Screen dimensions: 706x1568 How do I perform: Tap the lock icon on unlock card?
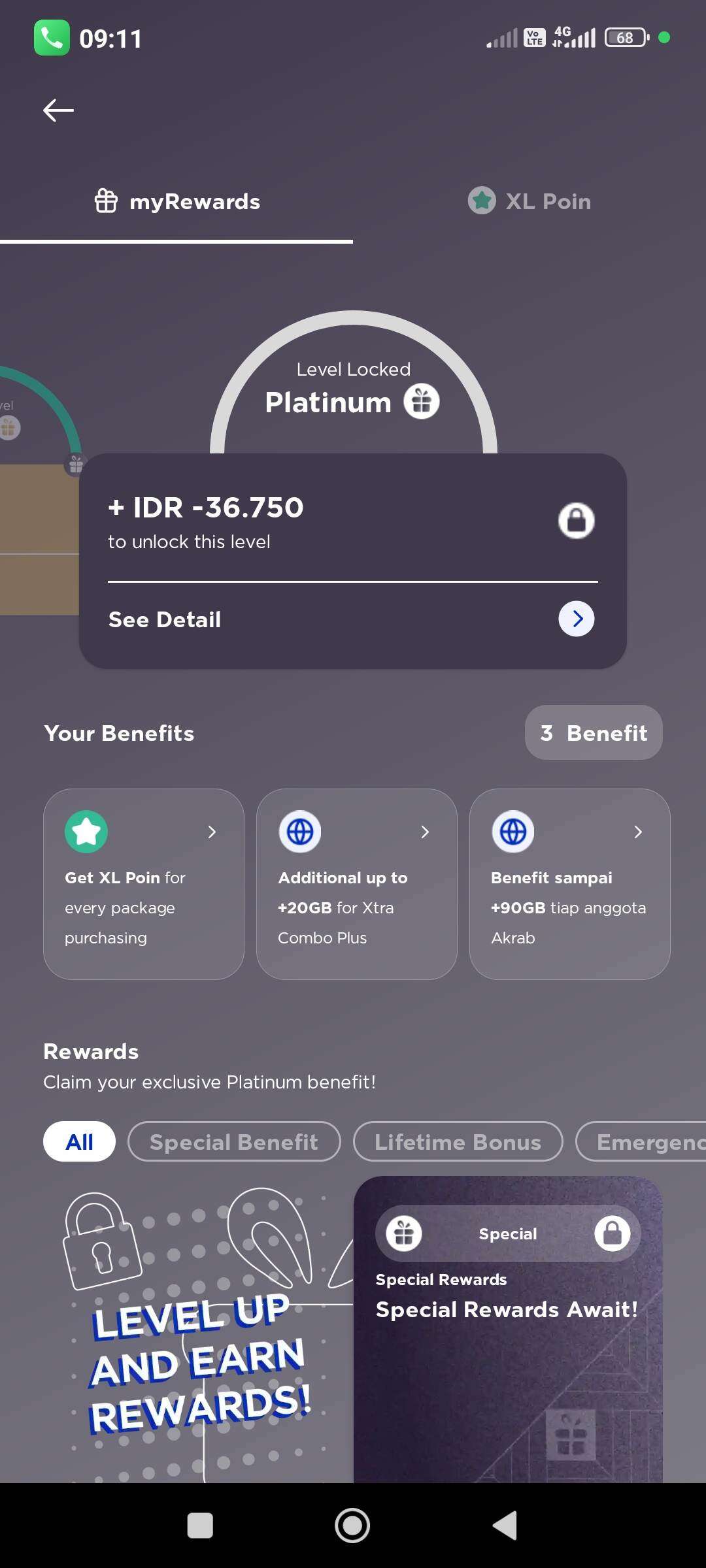coord(576,521)
